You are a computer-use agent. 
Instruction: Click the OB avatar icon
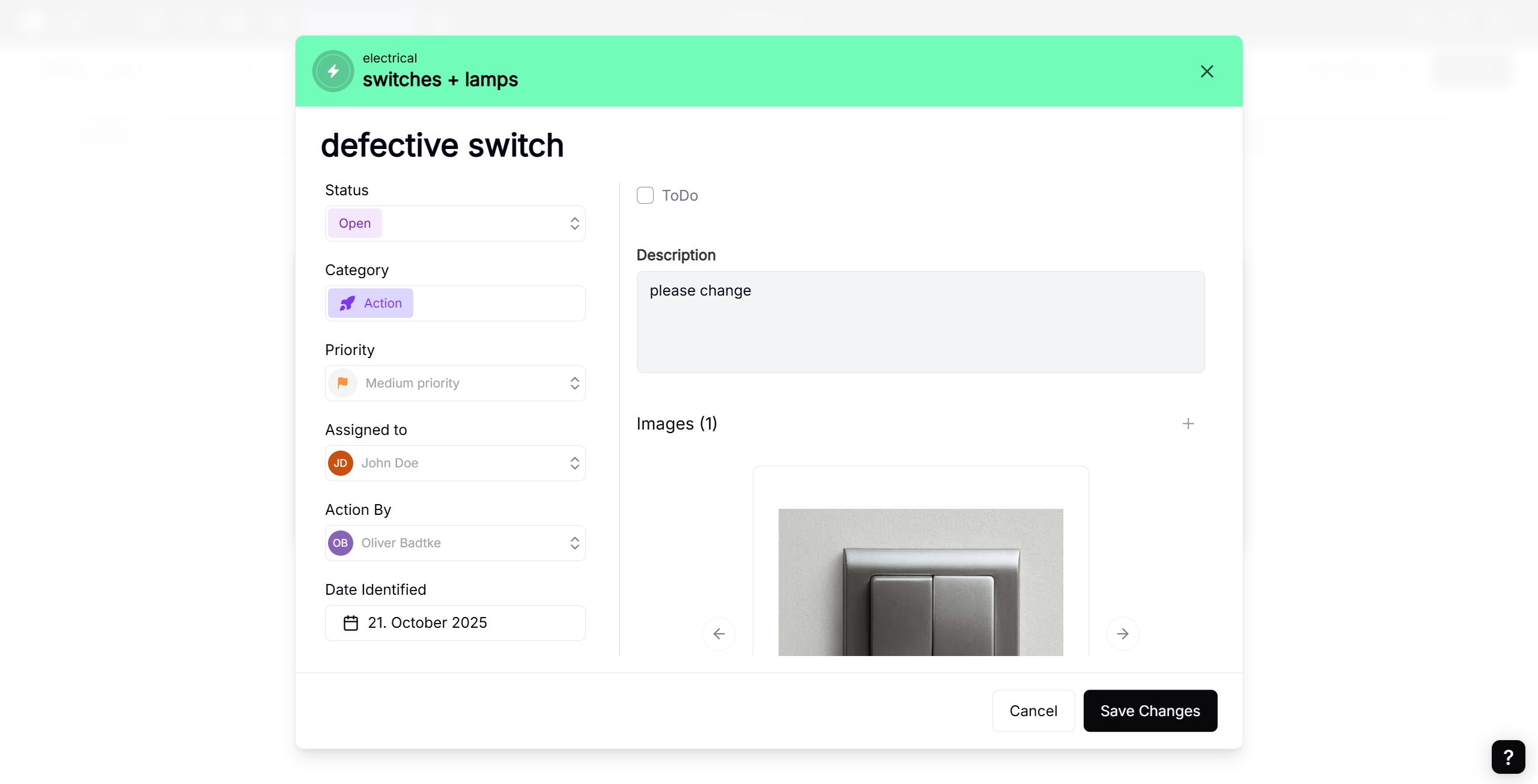click(x=341, y=543)
